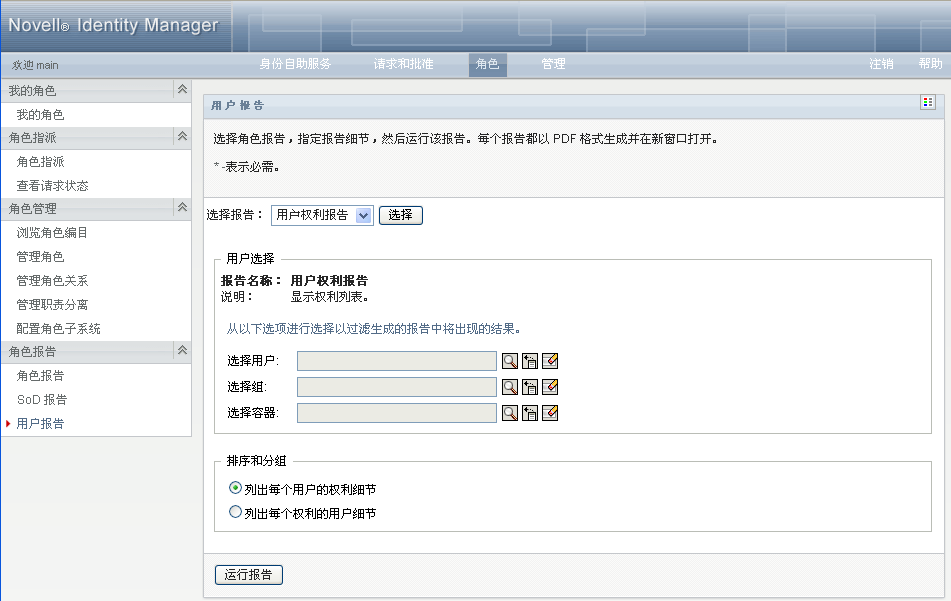Collapse the 我的角色 sidebar section

click(x=182, y=90)
